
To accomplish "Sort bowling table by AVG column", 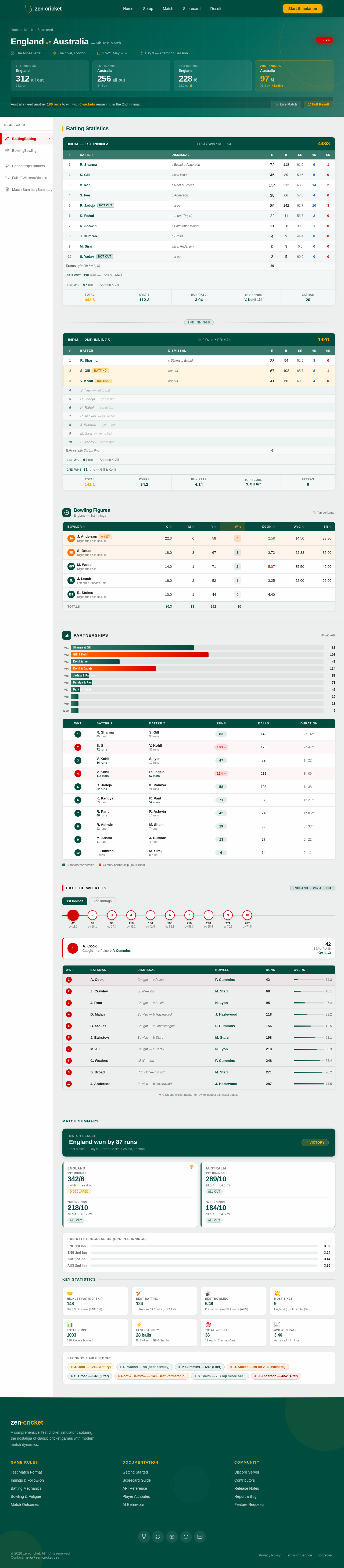I will 299,527.
